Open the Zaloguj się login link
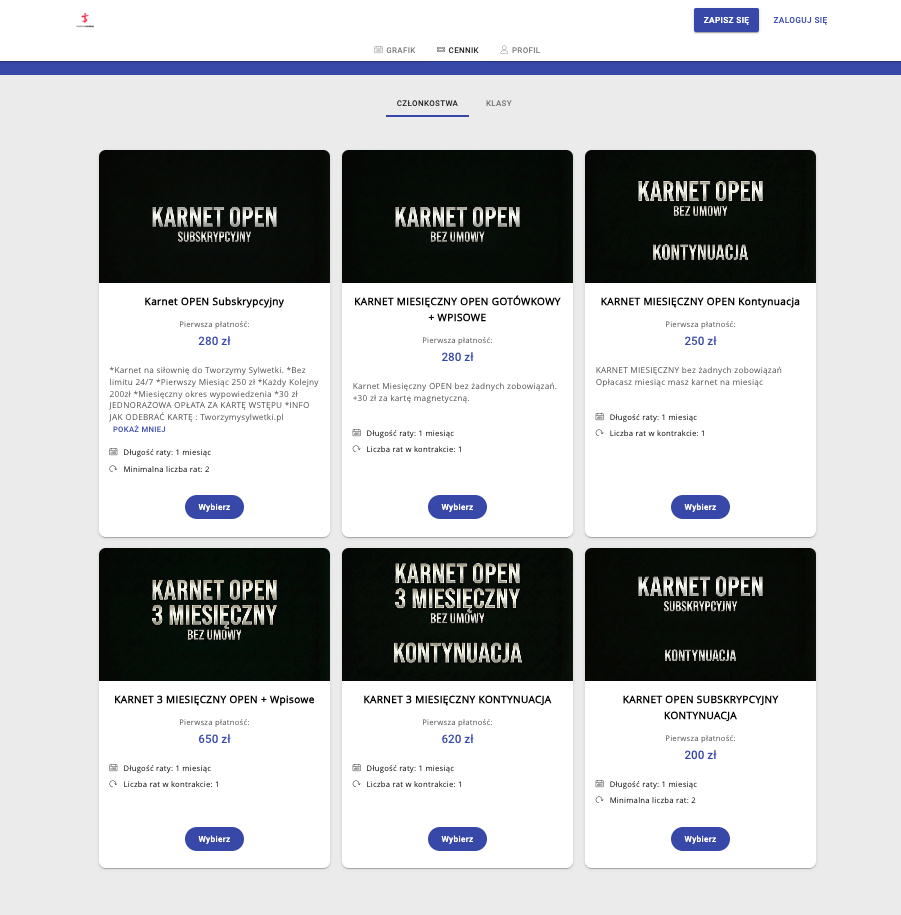 (x=800, y=20)
